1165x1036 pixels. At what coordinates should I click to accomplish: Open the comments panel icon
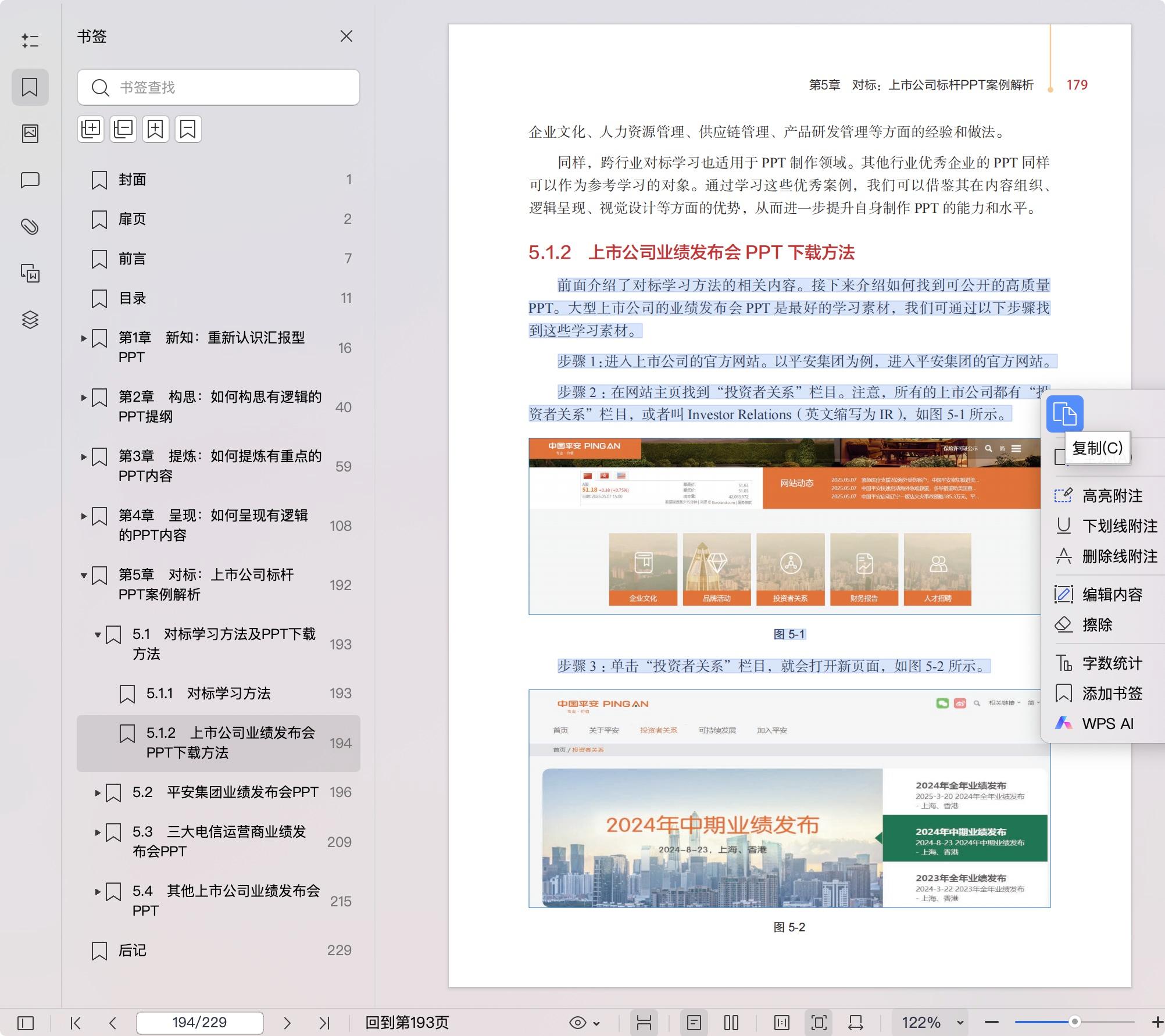click(30, 180)
